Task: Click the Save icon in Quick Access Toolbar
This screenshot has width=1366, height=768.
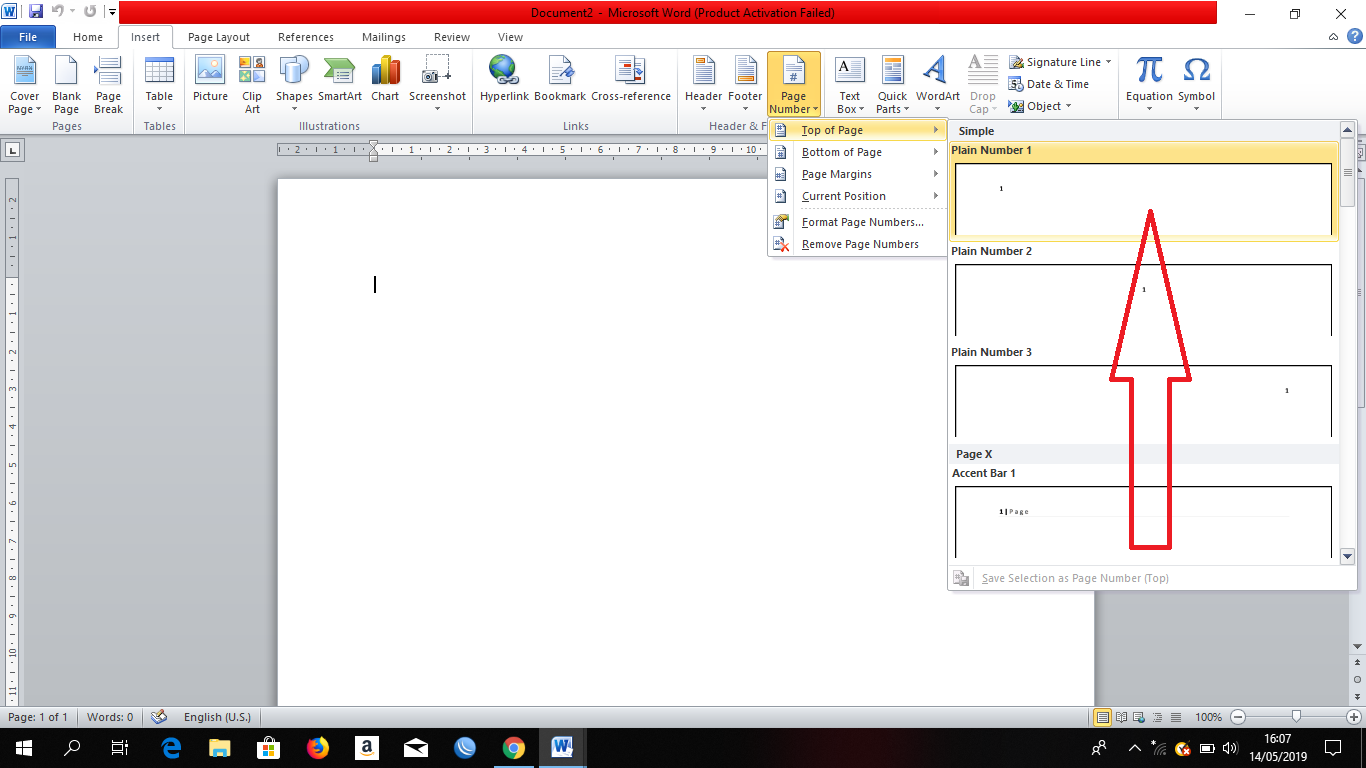Action: click(36, 13)
